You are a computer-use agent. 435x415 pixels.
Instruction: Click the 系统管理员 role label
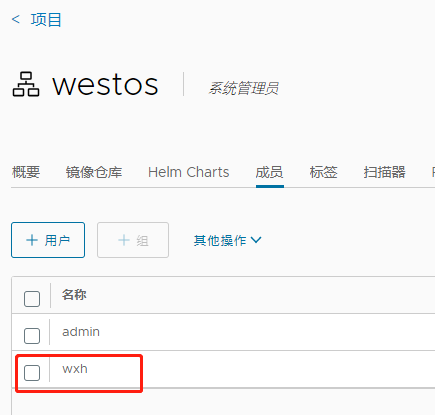pyautogui.click(x=244, y=88)
